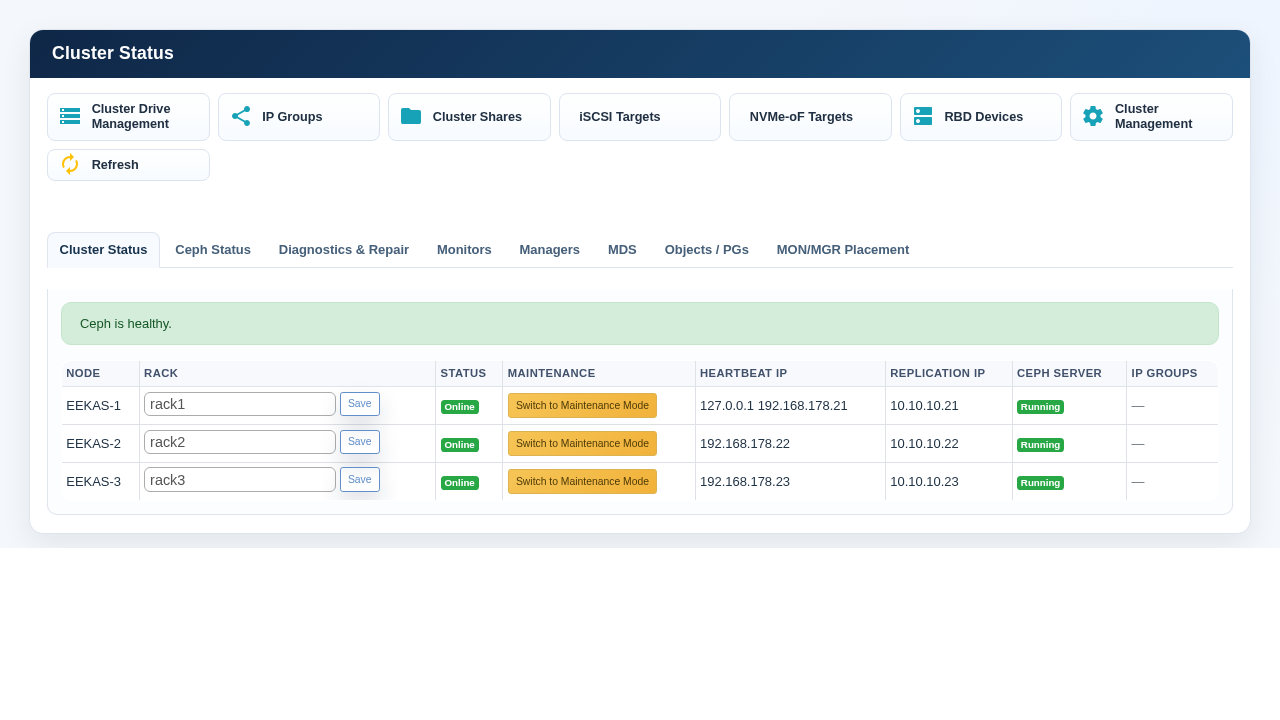Click replication IP 10.10.10.23
This screenshot has width=1280, height=720.
(924, 482)
